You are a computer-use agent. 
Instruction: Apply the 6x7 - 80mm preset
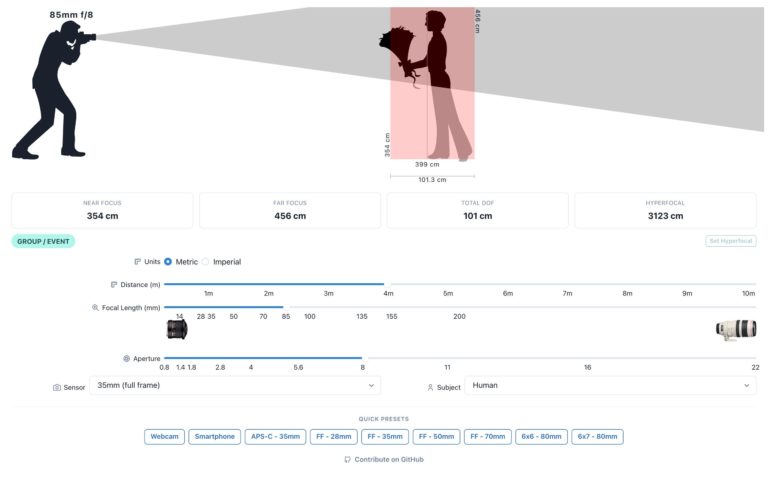(598, 436)
